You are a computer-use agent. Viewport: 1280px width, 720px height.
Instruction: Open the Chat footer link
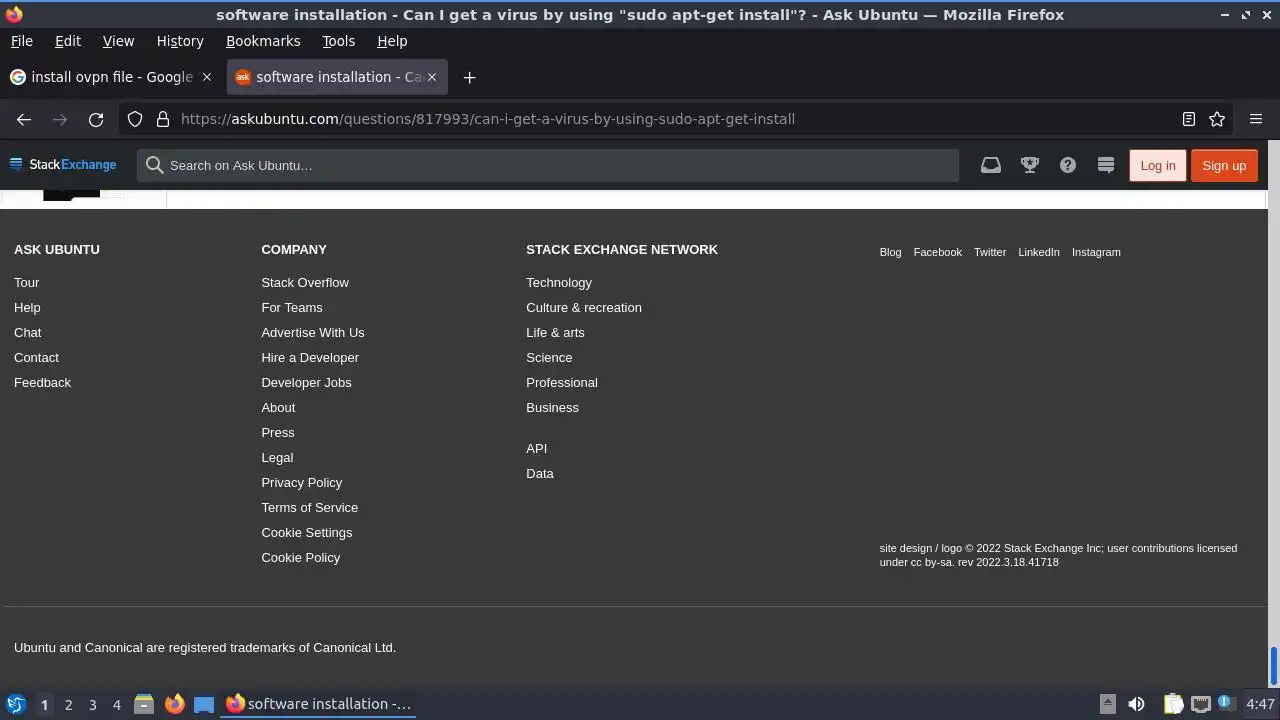pyautogui.click(x=28, y=333)
